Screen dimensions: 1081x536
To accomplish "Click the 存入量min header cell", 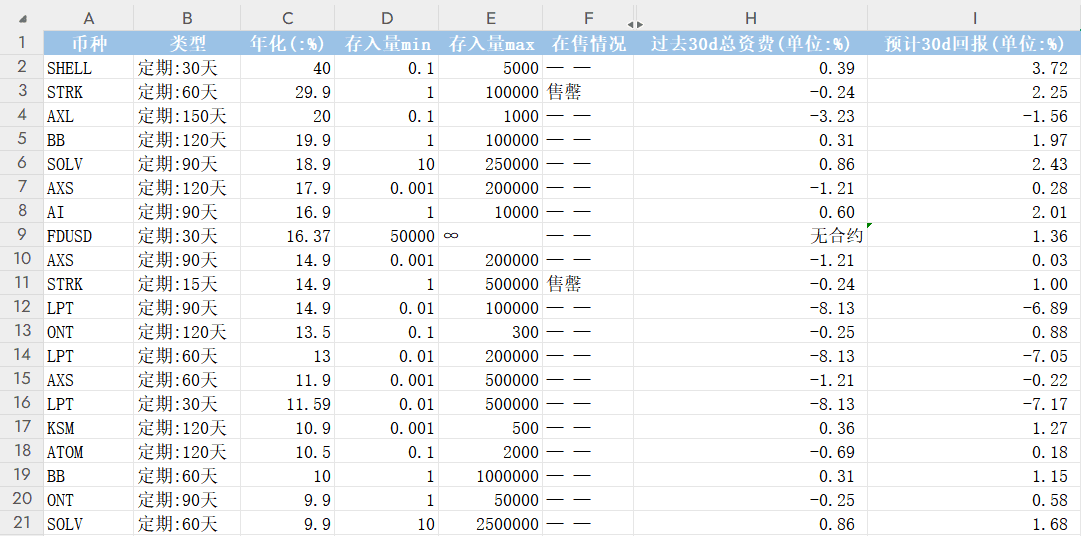I will 386,43.
